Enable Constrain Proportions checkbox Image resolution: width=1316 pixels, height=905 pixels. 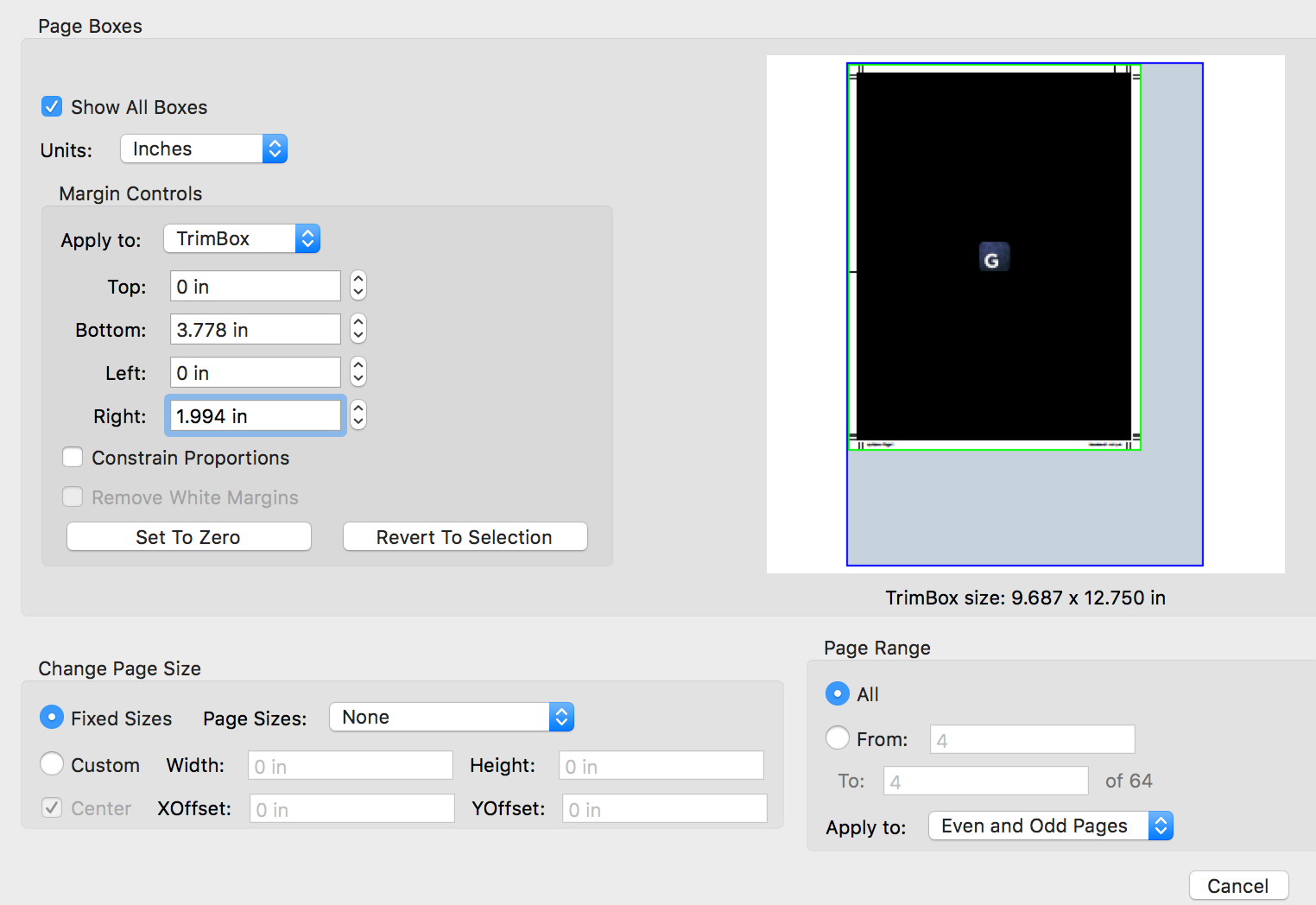coord(73,457)
